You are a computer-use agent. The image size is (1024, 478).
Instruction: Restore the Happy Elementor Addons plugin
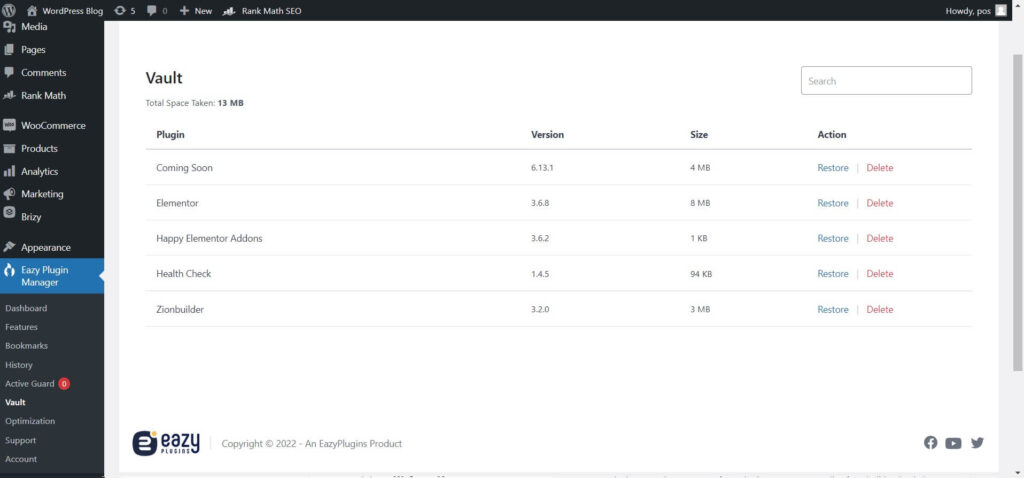coord(833,238)
